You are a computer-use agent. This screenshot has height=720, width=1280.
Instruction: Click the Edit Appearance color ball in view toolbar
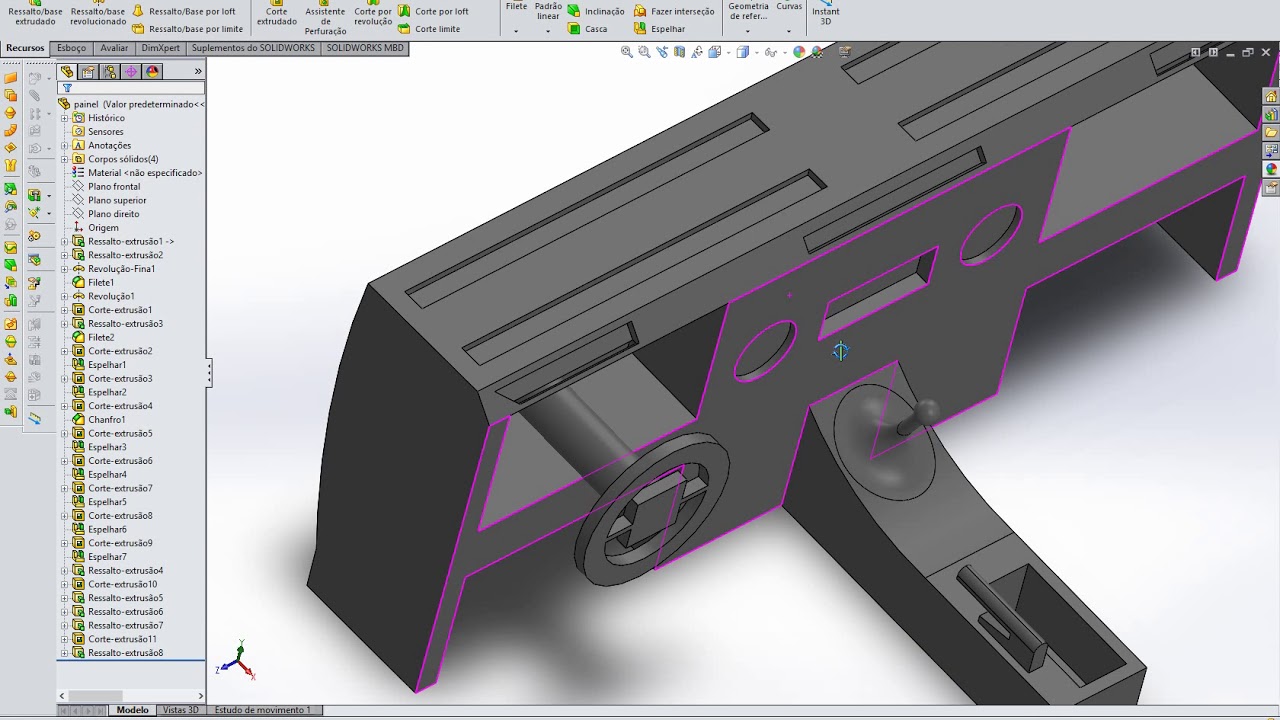point(799,52)
